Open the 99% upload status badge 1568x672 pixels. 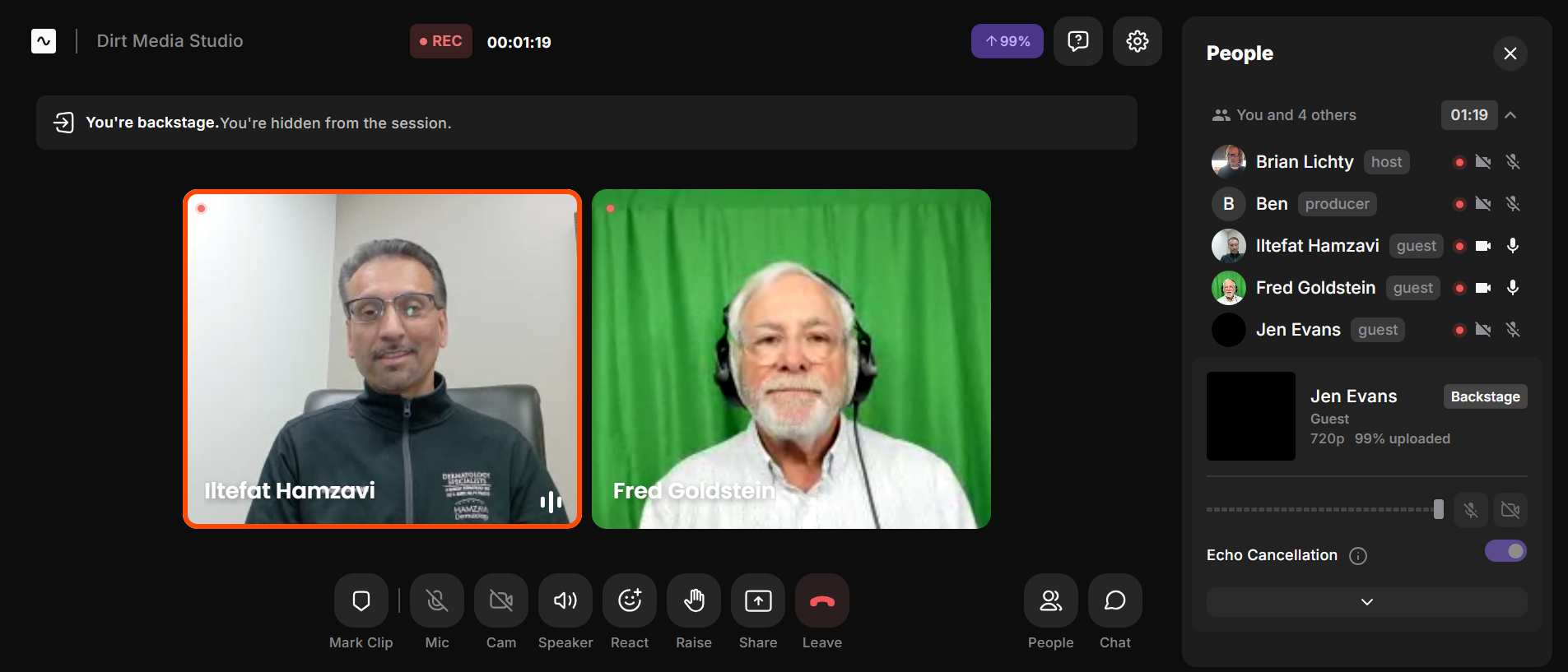(x=1007, y=41)
